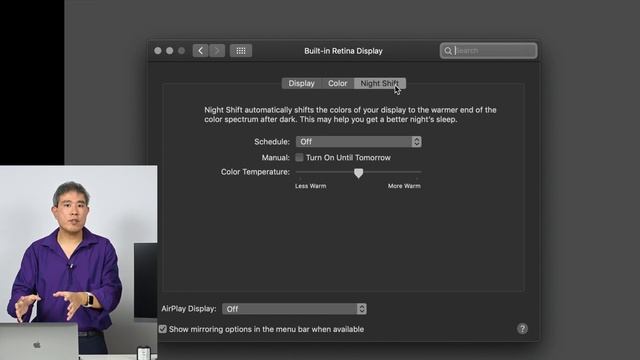Close the window with first traffic-light button

(x=158, y=51)
